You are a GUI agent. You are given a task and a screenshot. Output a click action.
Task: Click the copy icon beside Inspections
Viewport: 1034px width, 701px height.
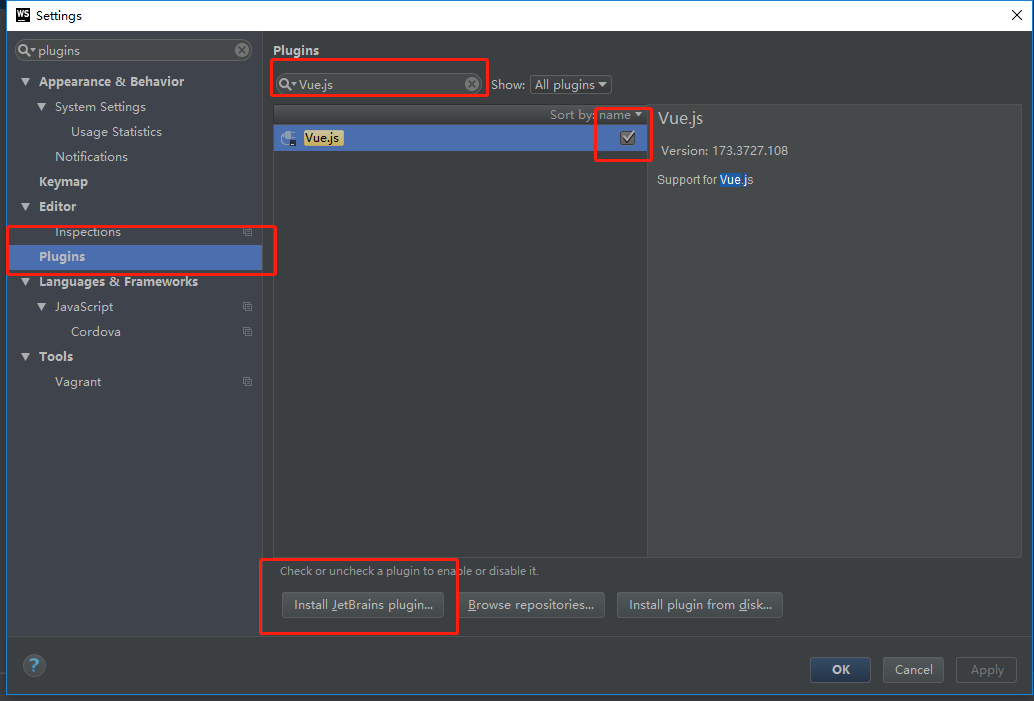coord(247,232)
